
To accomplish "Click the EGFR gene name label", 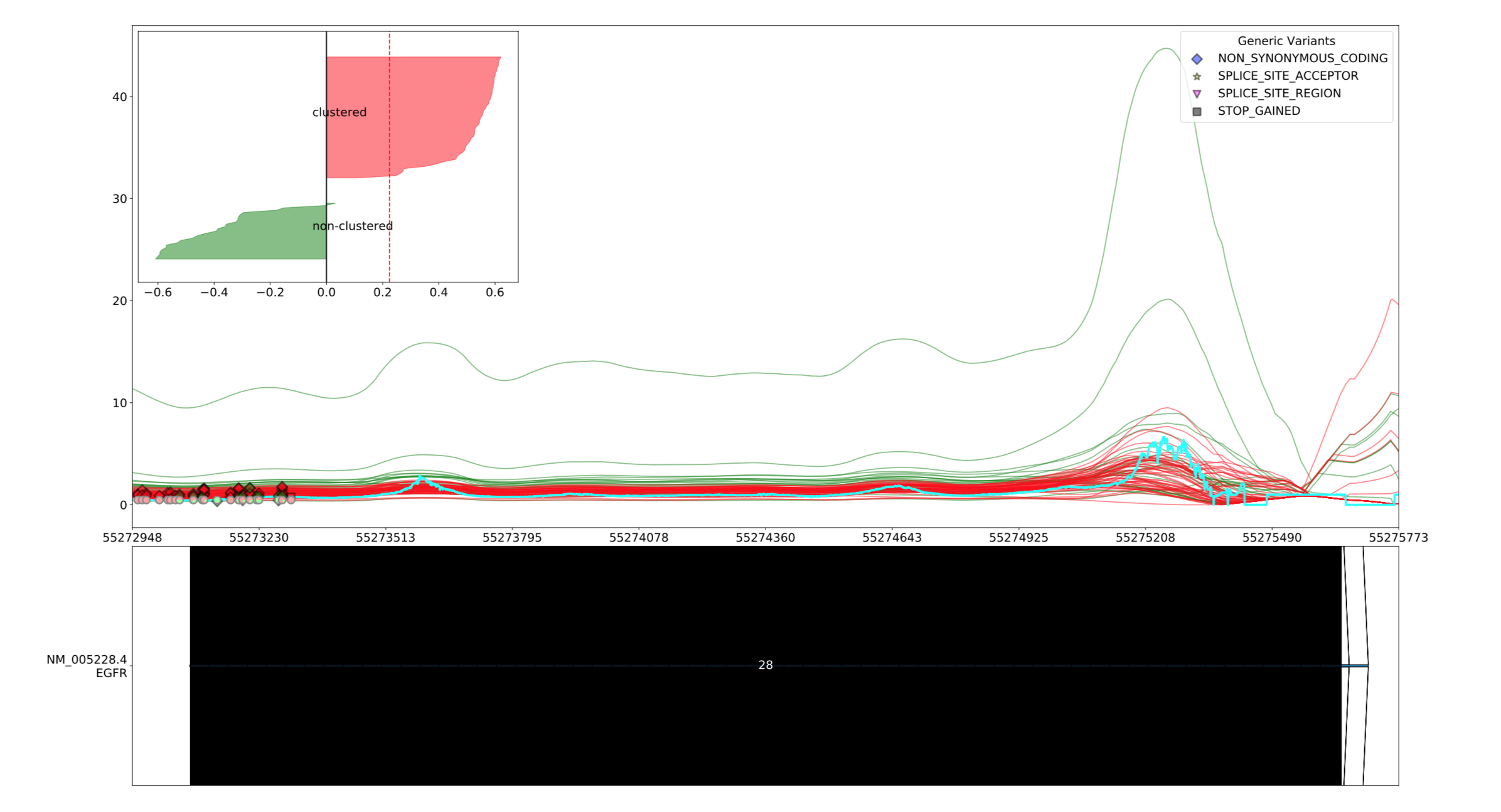I will (x=111, y=673).
